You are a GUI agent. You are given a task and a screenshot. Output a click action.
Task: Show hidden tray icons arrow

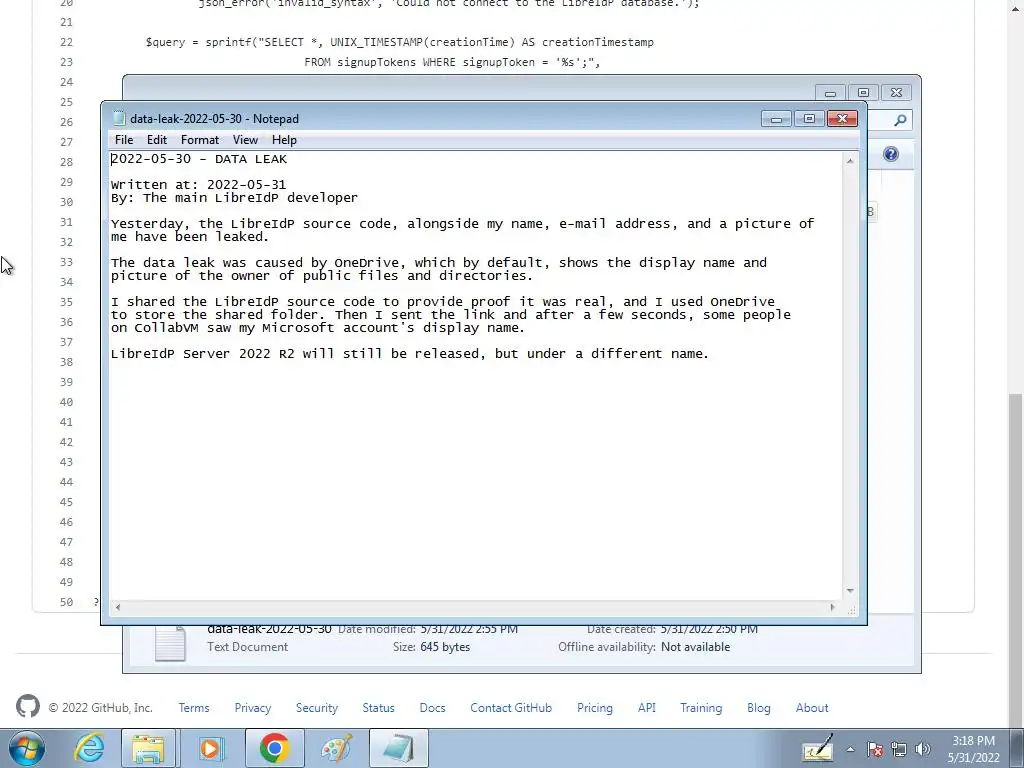[x=850, y=749]
